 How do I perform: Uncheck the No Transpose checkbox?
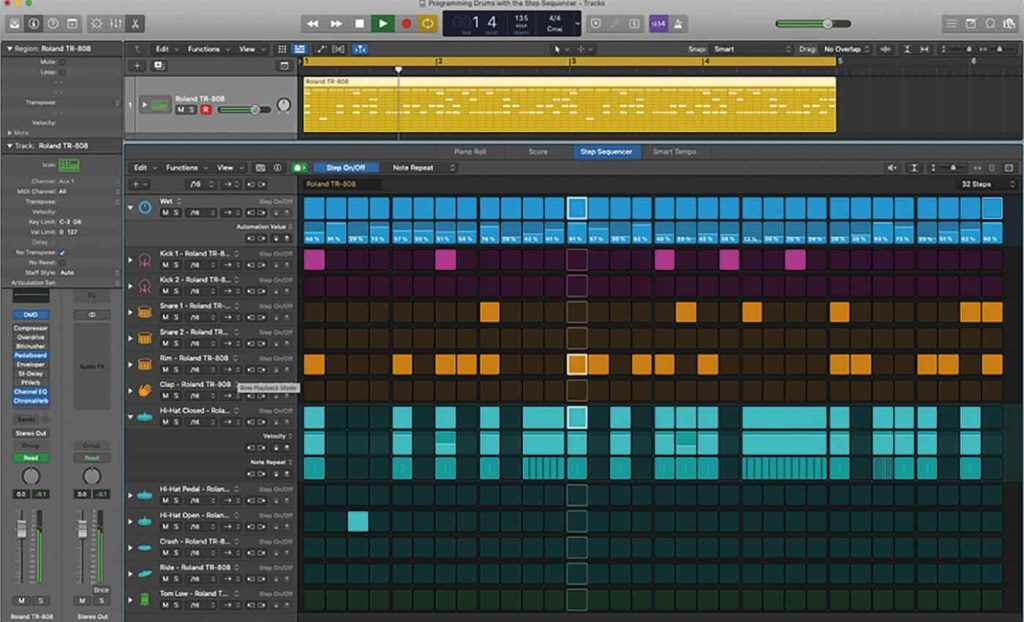[x=62, y=253]
